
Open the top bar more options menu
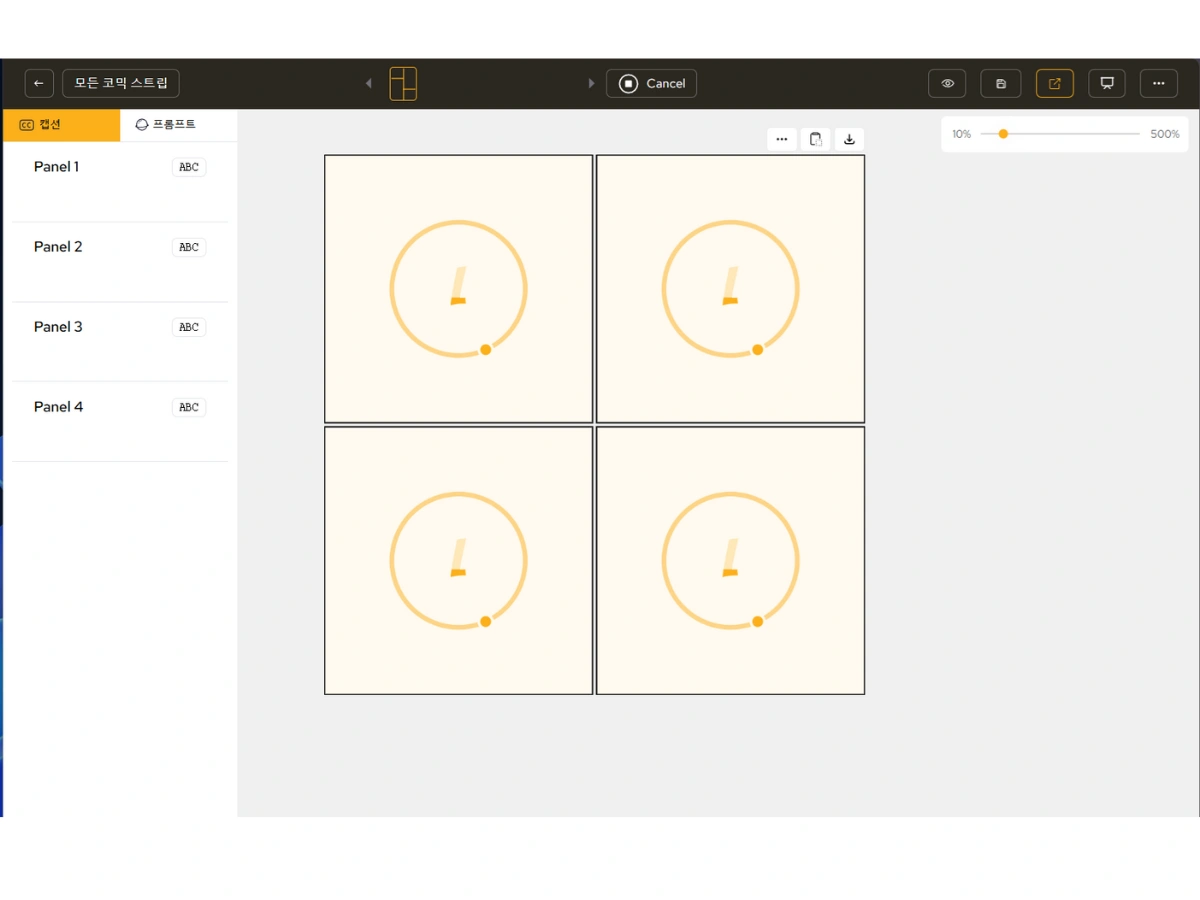coord(1158,83)
